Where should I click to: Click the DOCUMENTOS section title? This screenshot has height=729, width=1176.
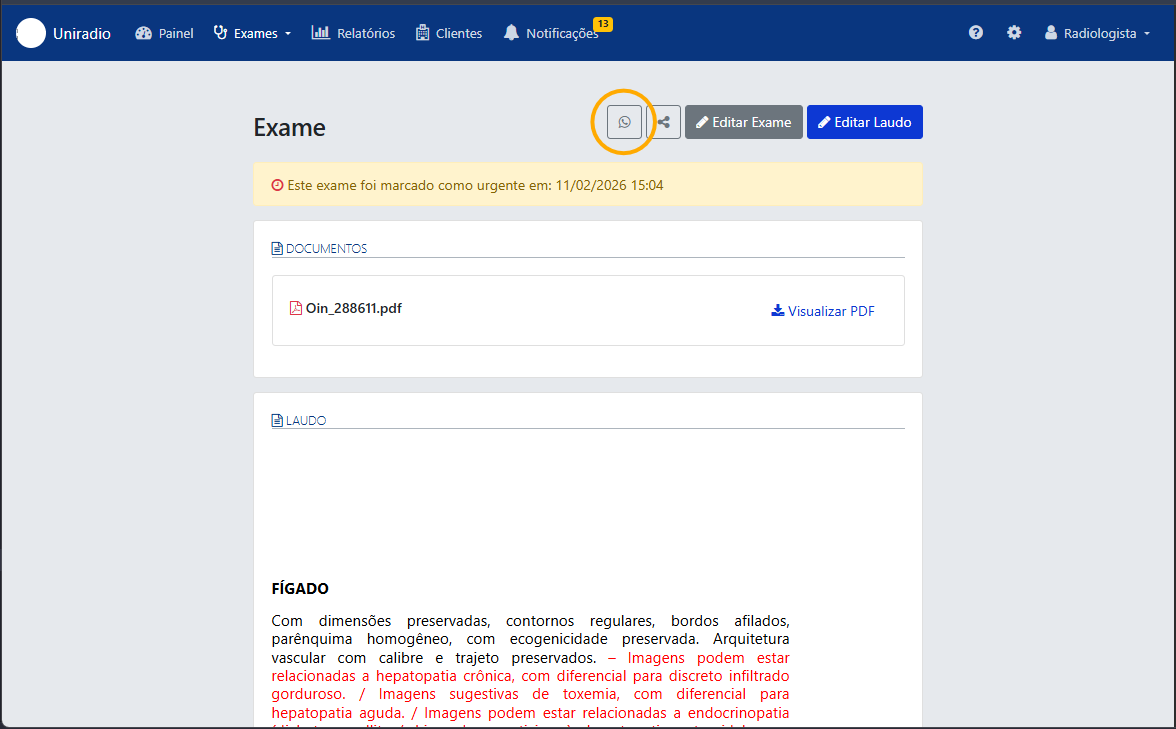[x=326, y=248]
